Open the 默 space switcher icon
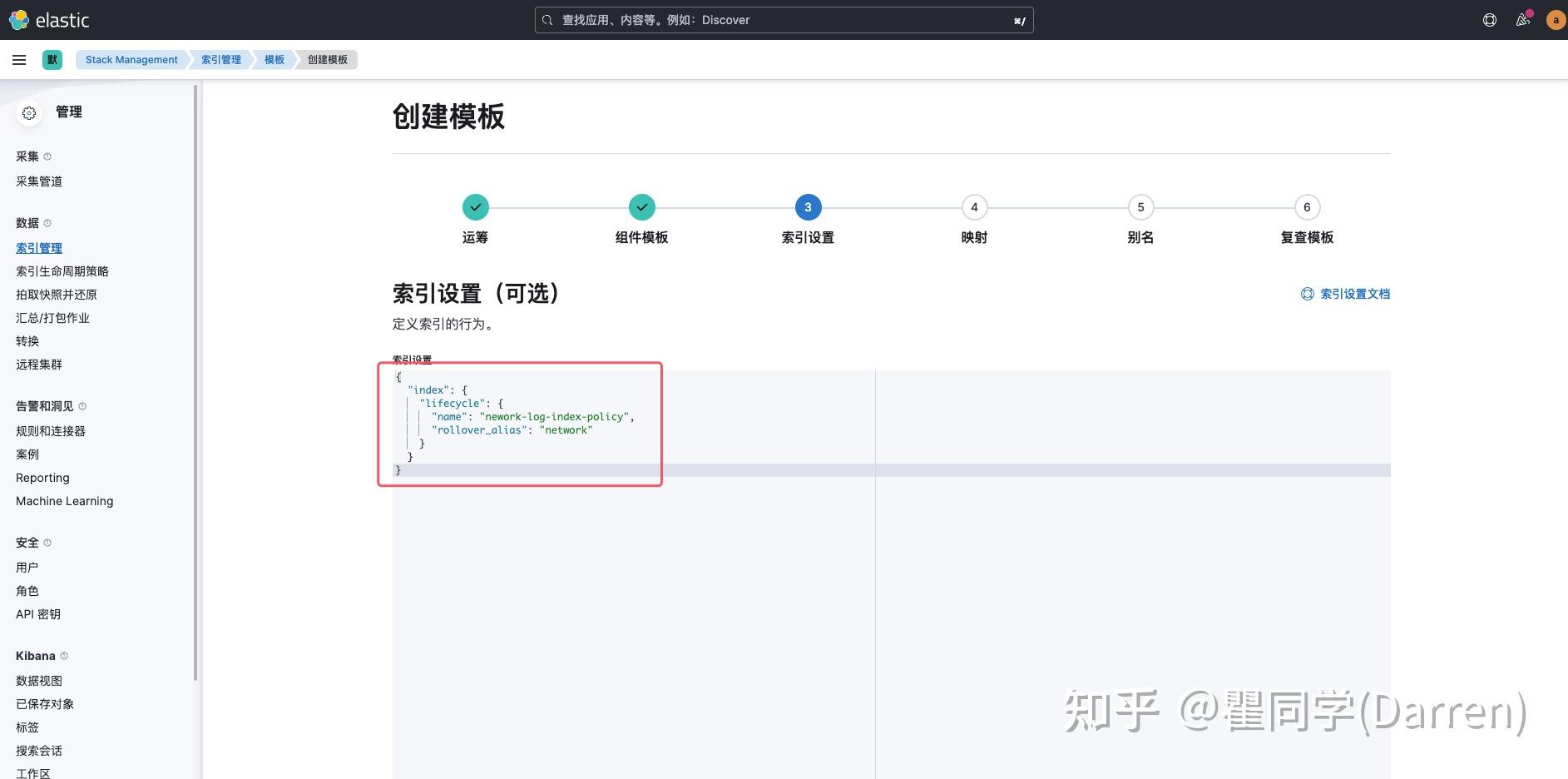The image size is (1568, 779). 52,59
